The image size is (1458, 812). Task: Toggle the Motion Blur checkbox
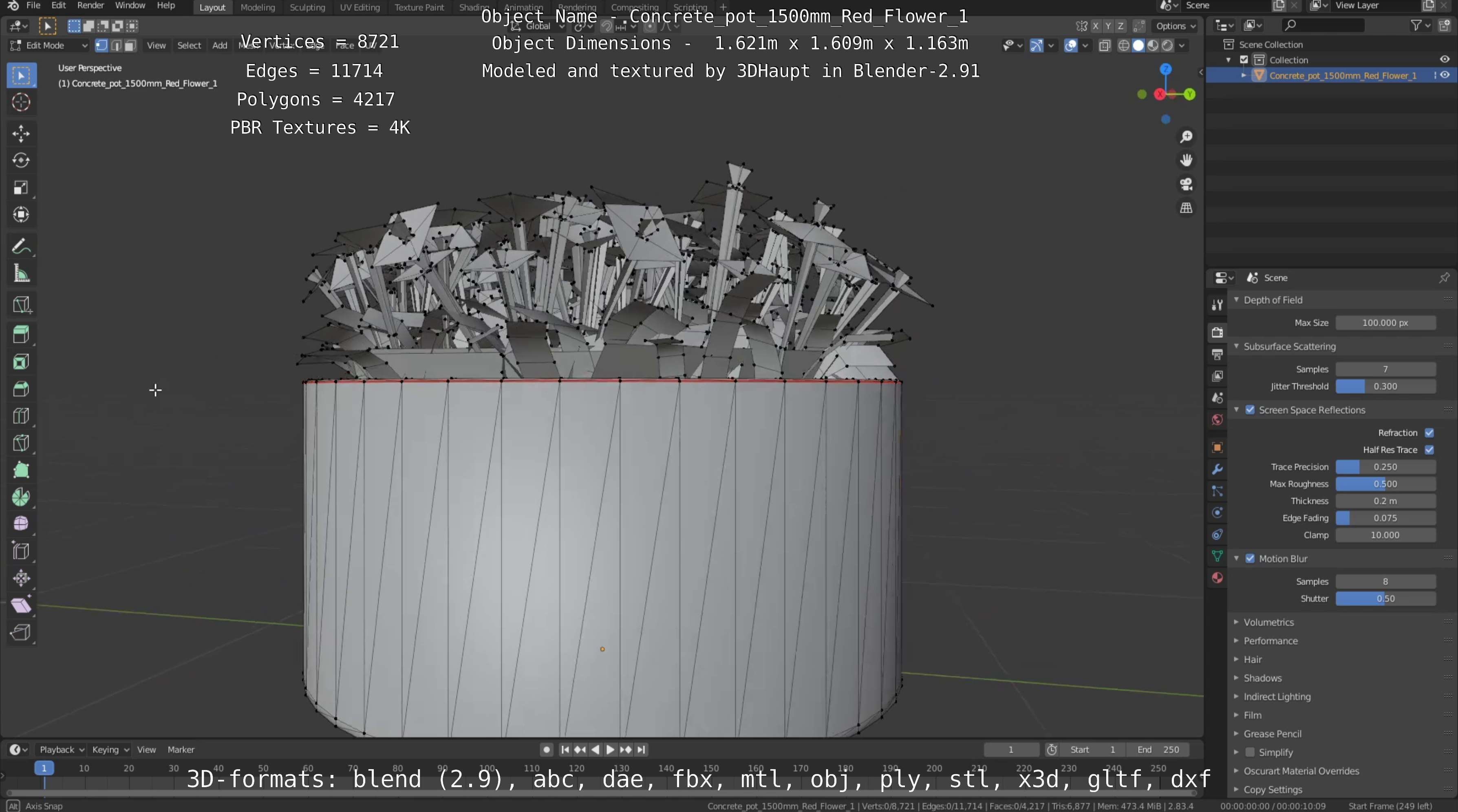click(x=1250, y=559)
